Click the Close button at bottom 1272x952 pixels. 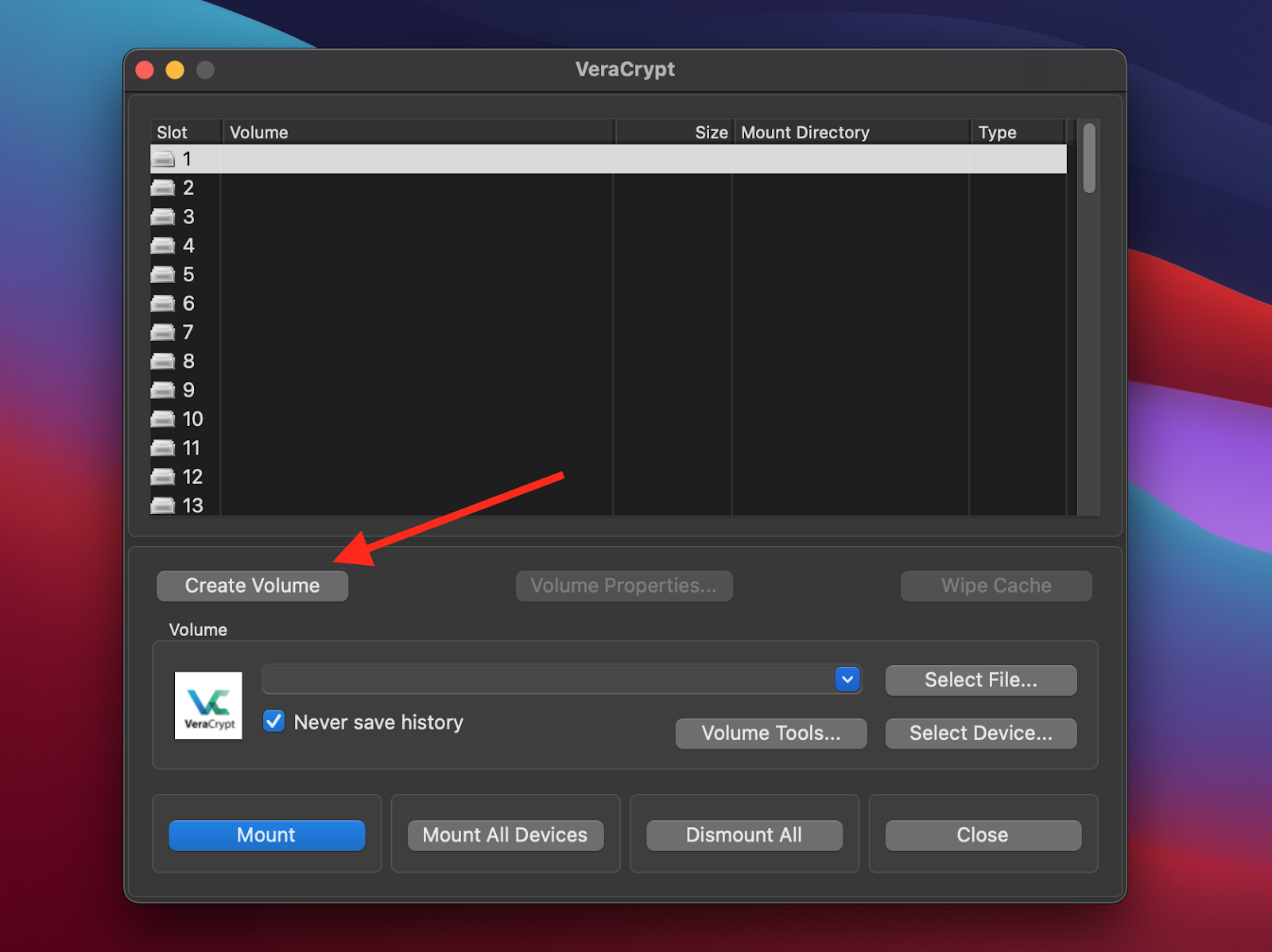(983, 835)
